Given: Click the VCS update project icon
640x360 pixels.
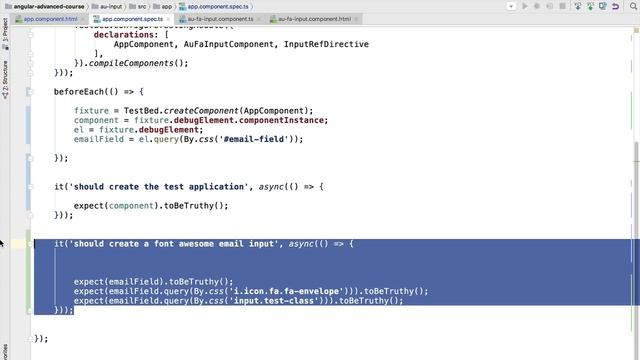Looking at the screenshot, I should pos(578,6).
